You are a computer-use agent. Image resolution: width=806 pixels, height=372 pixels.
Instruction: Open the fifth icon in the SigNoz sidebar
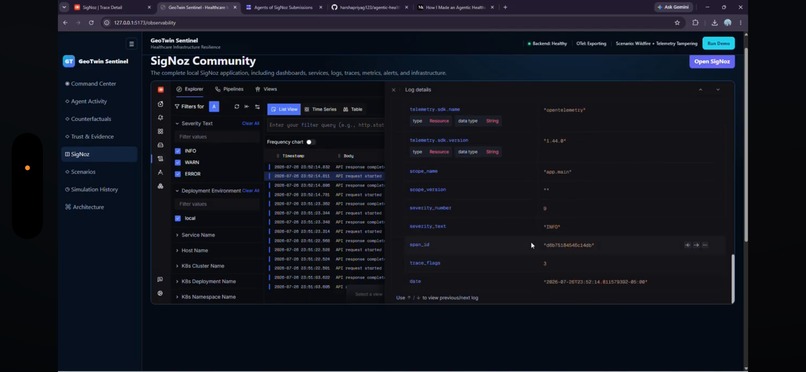point(160,145)
